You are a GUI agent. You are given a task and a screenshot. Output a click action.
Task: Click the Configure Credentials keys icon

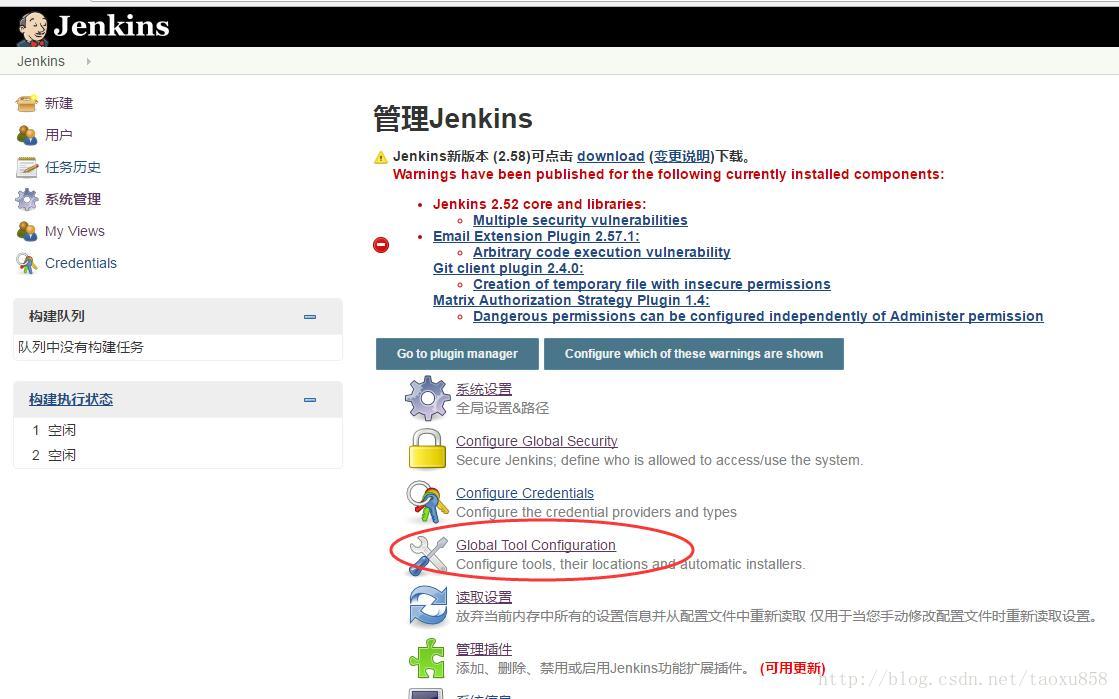(427, 502)
